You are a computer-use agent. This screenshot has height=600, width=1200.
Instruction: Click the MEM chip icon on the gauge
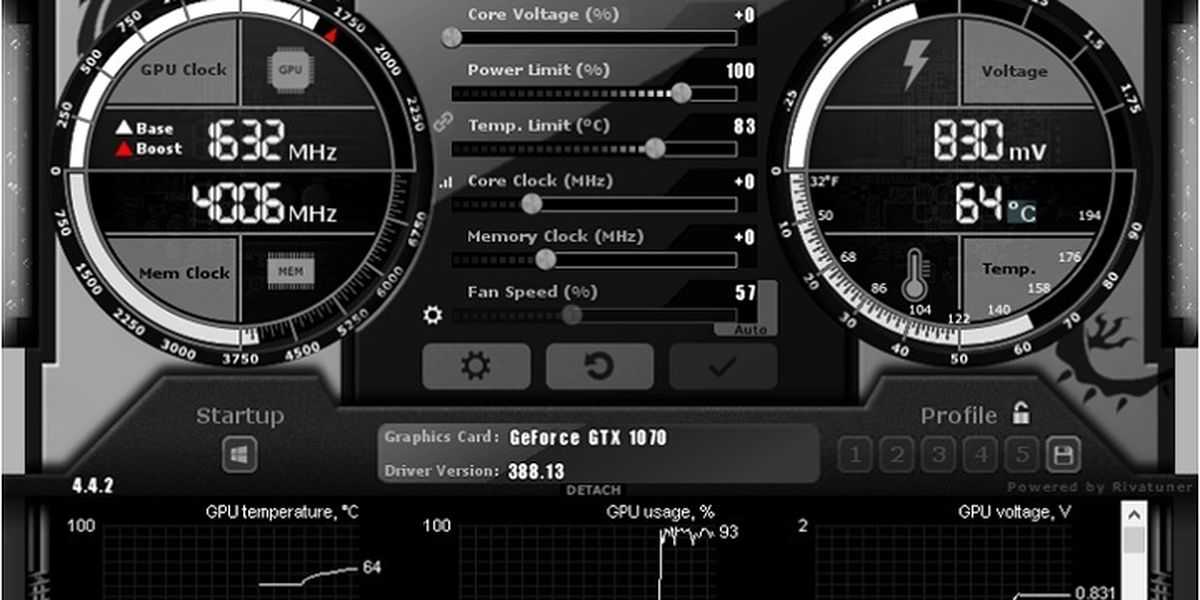(x=291, y=270)
